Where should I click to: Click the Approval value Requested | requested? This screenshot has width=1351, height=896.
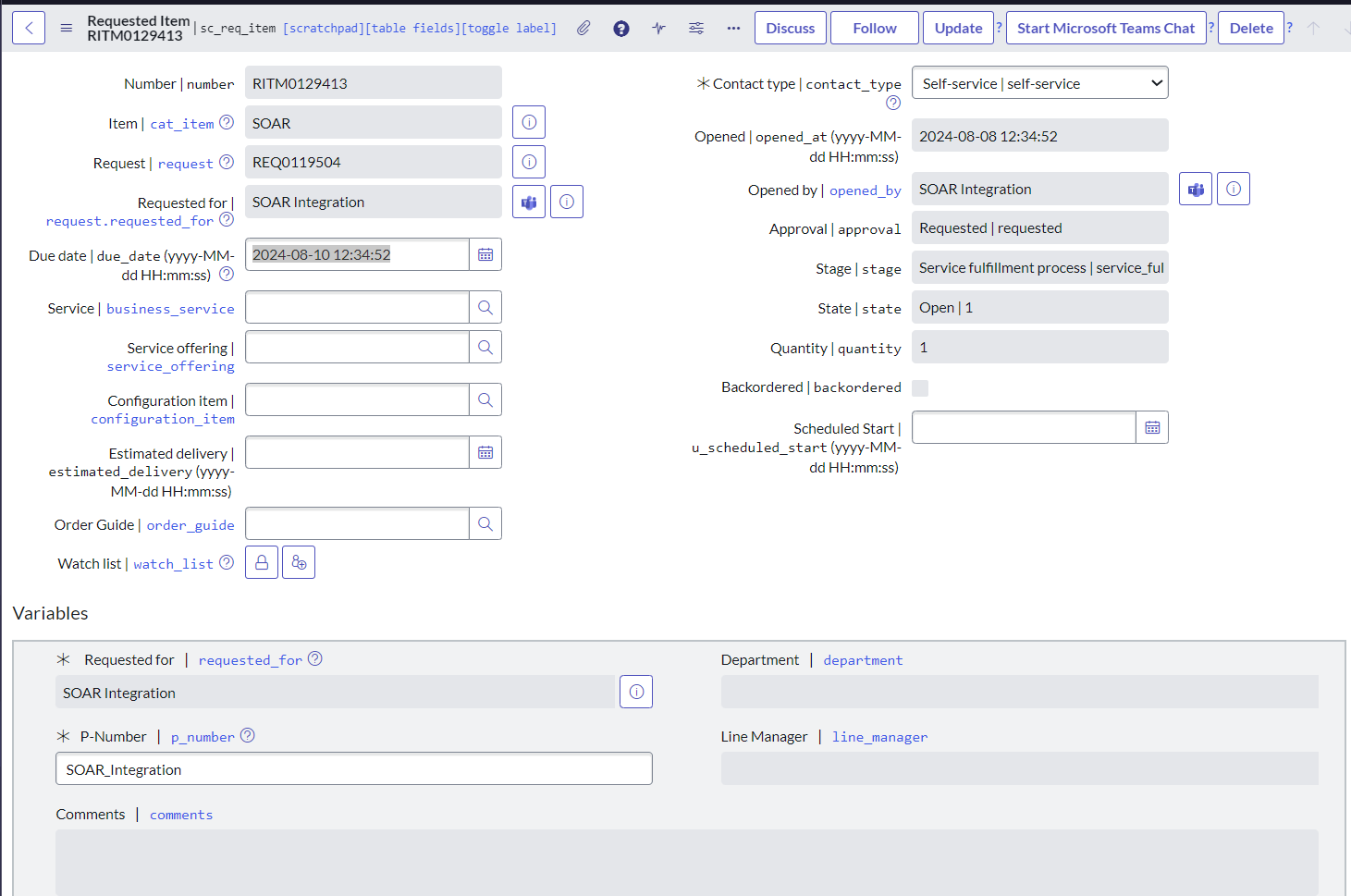(1040, 227)
